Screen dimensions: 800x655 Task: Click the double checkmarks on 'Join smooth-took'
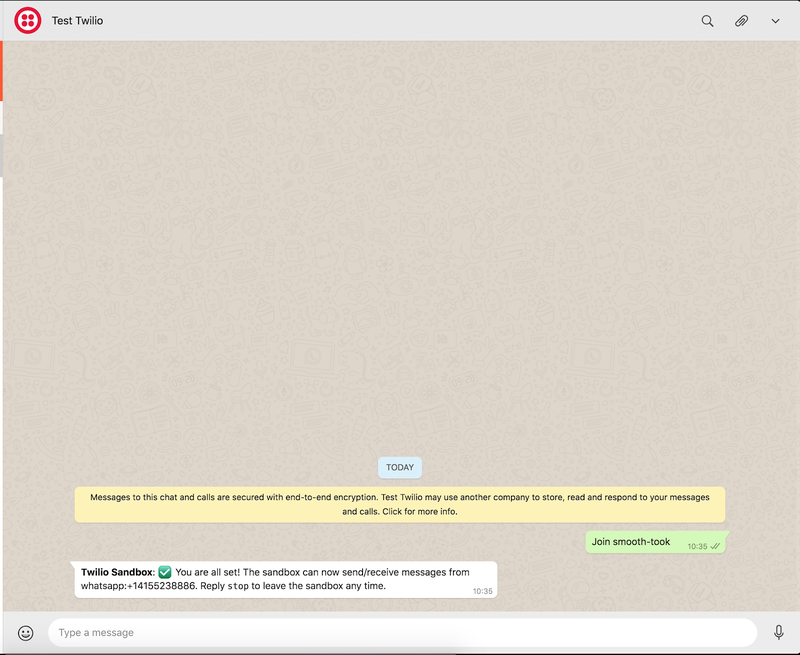point(716,547)
